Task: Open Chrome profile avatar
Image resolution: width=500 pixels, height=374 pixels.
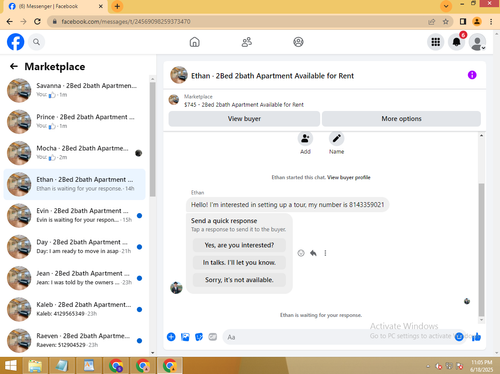Action: point(477,22)
